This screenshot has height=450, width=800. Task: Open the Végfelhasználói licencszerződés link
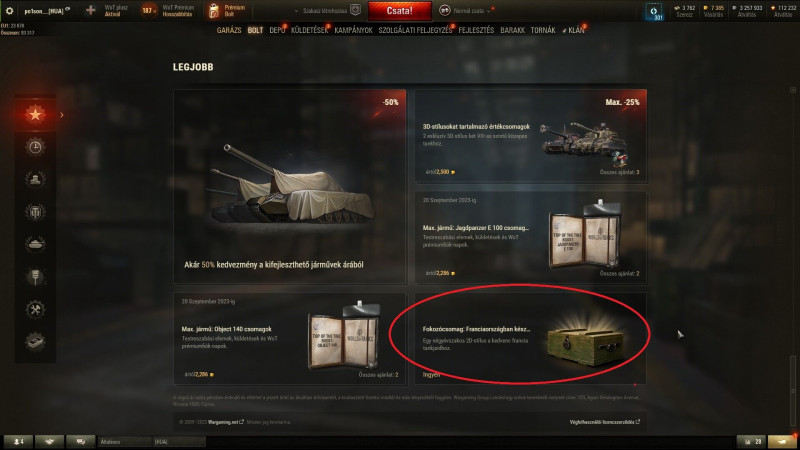click(604, 422)
